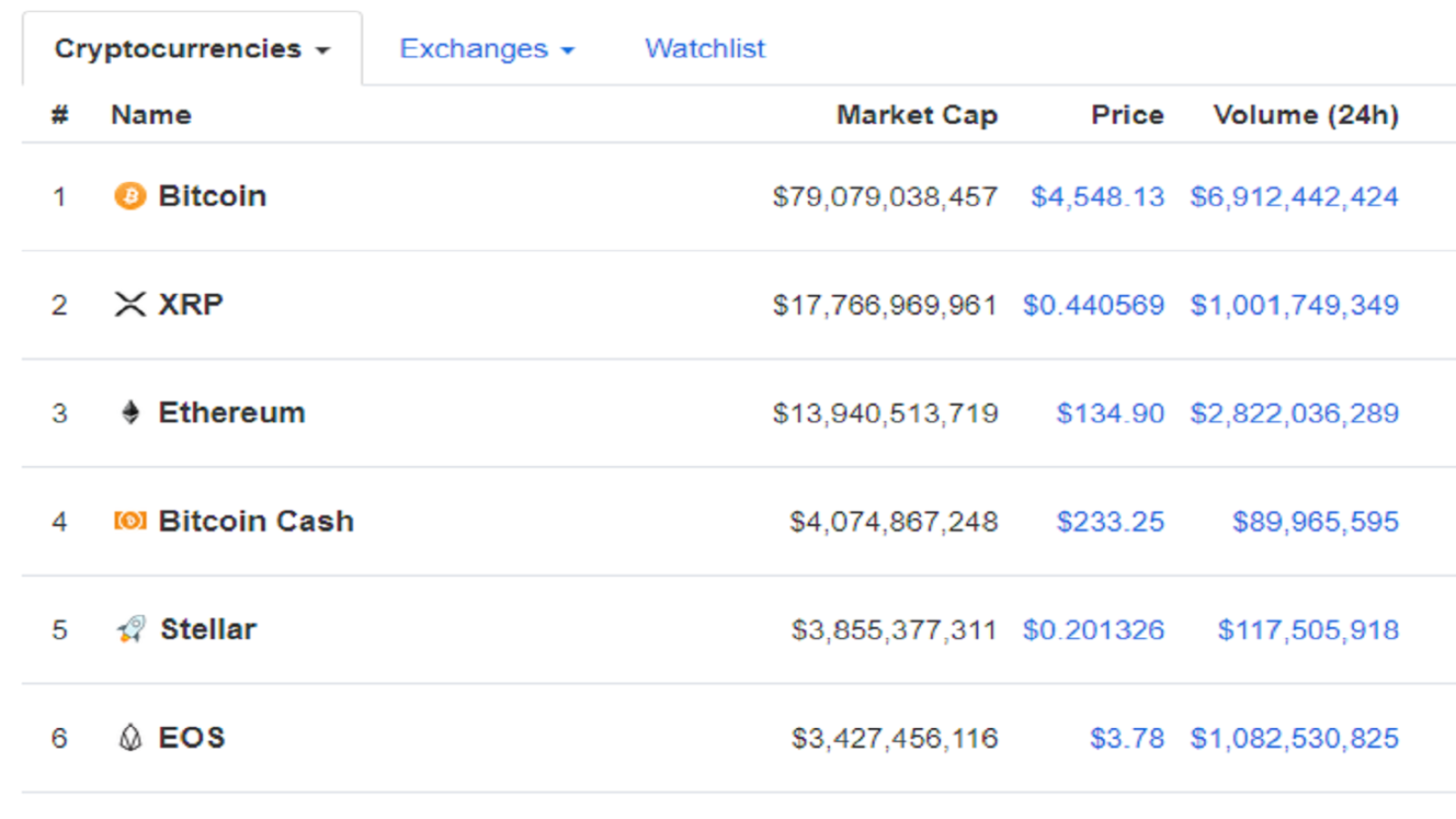1456x819 pixels.
Task: Open the Cryptocurrencies tab dropdown
Action: coord(192,48)
